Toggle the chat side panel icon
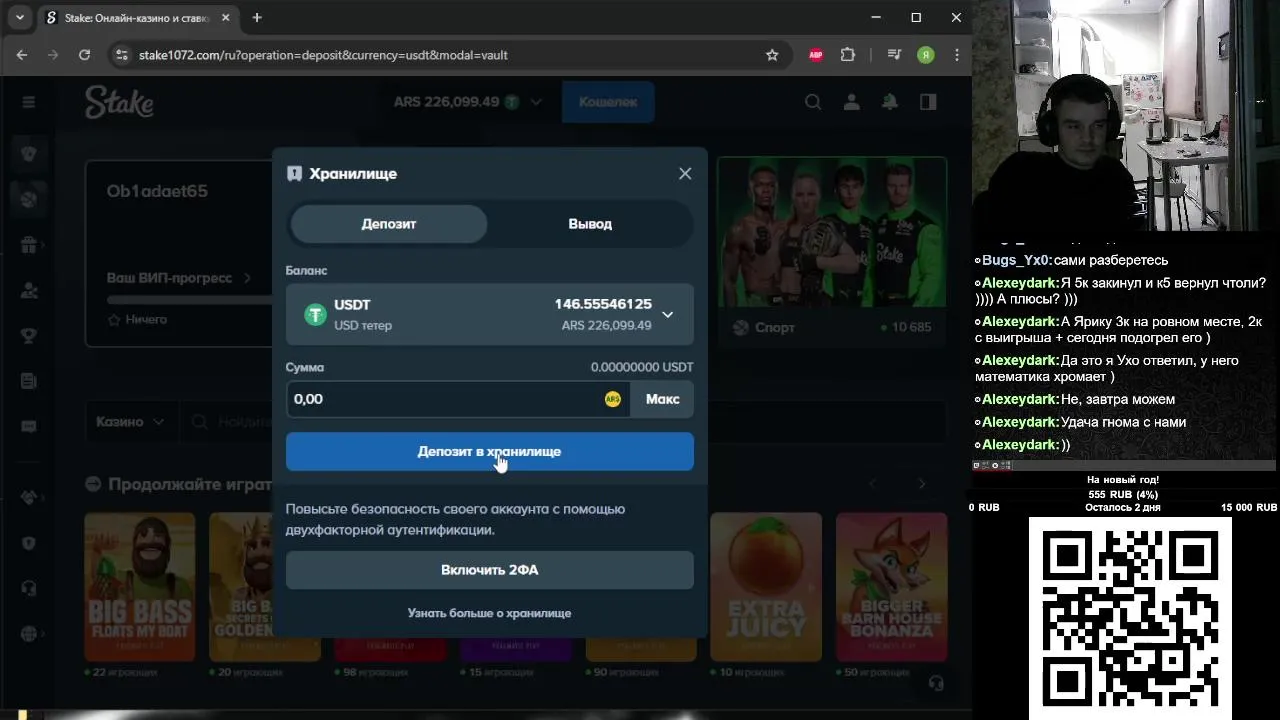1280x720 pixels. point(928,102)
